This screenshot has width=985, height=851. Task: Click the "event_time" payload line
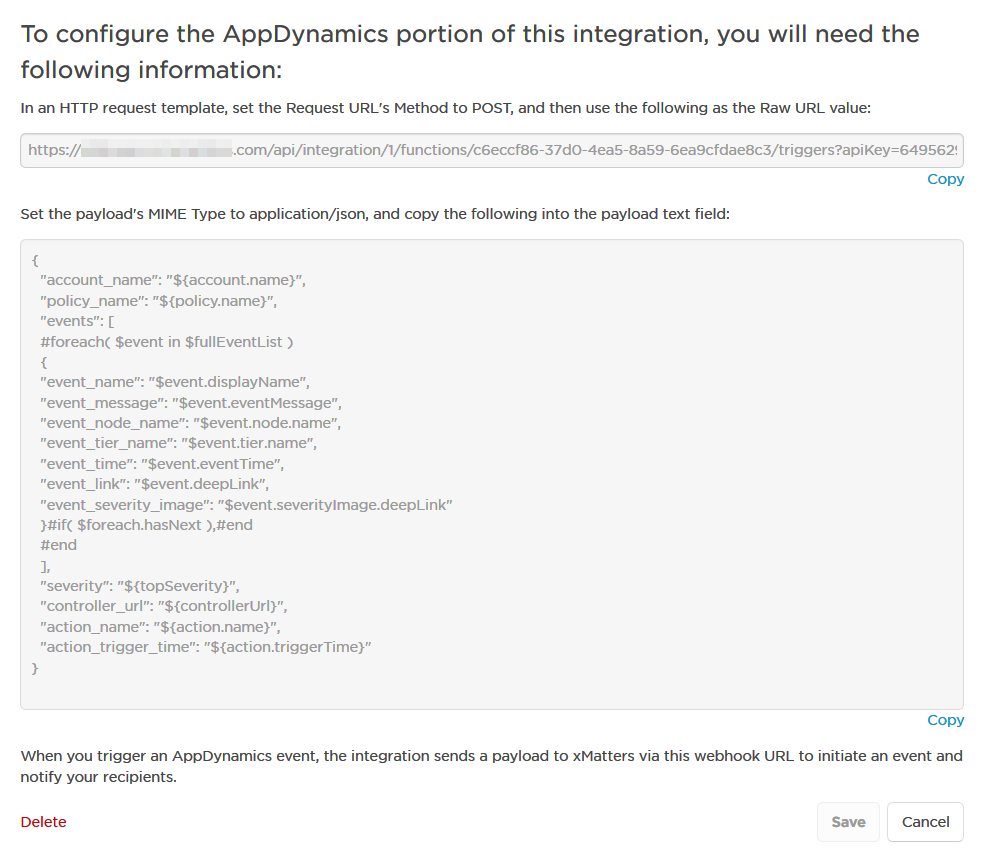pos(162,463)
